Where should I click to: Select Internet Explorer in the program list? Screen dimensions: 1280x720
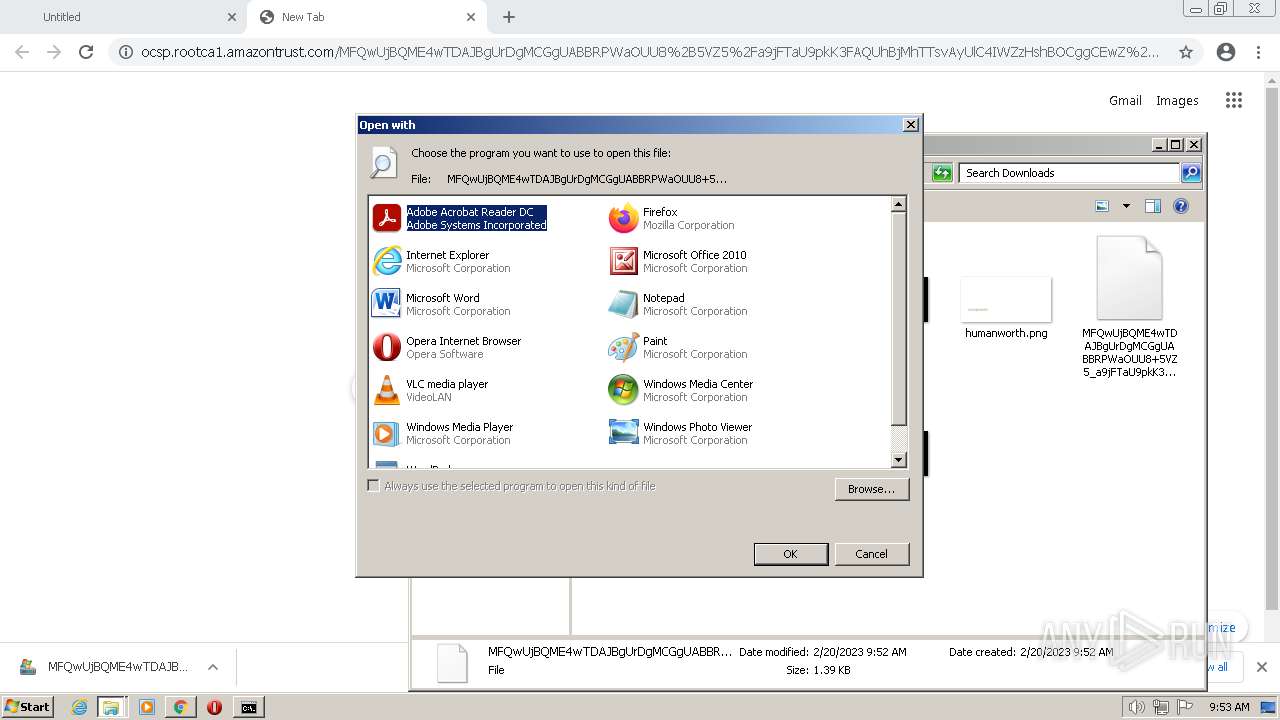click(441, 261)
